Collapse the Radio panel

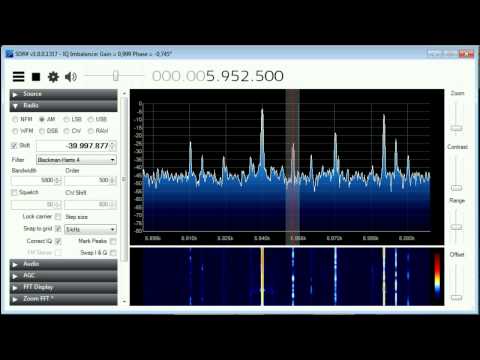click(63, 106)
